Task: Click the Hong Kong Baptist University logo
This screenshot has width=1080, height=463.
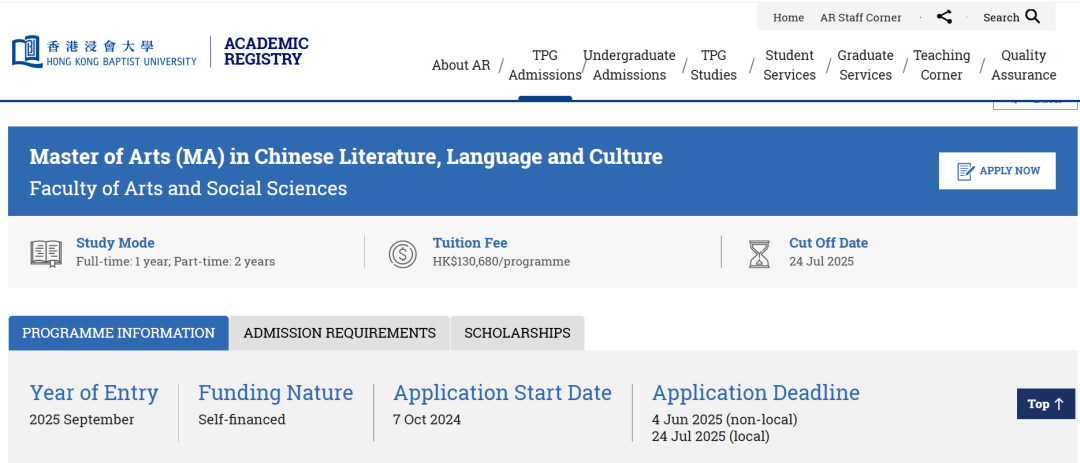Action: coord(104,52)
